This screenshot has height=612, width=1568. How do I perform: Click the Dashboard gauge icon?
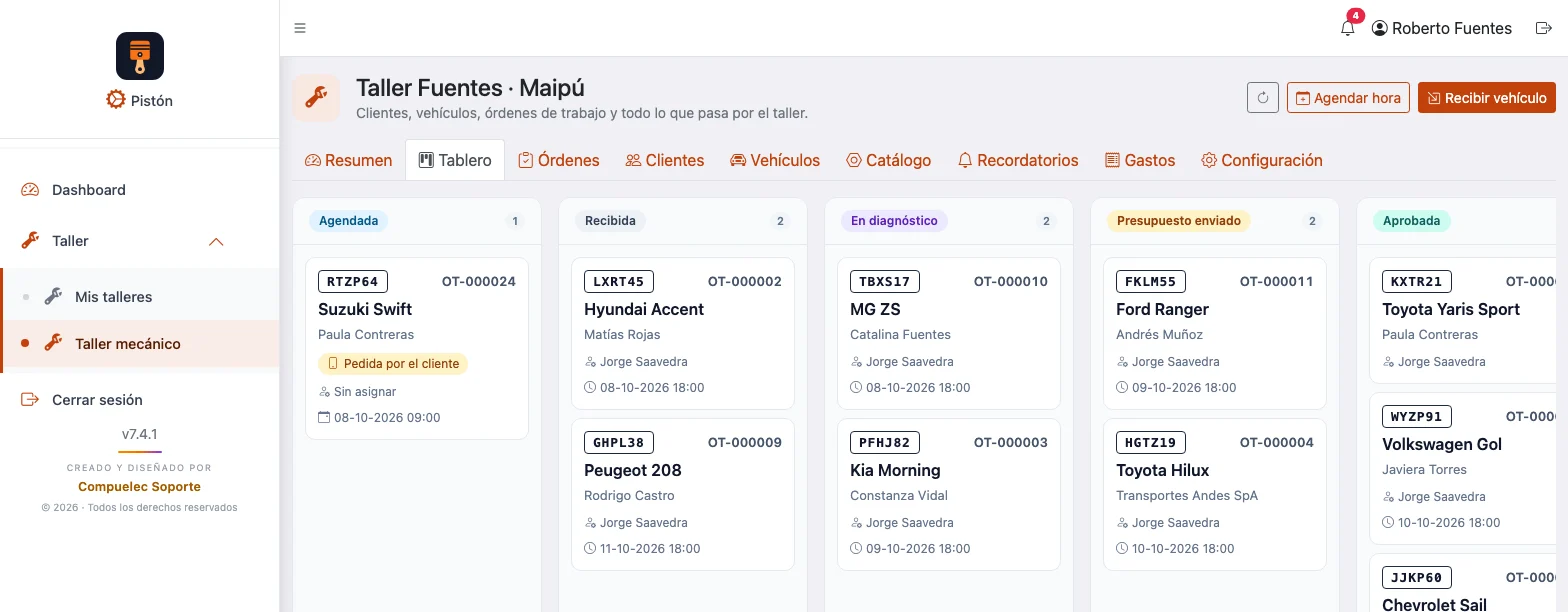click(x=30, y=190)
